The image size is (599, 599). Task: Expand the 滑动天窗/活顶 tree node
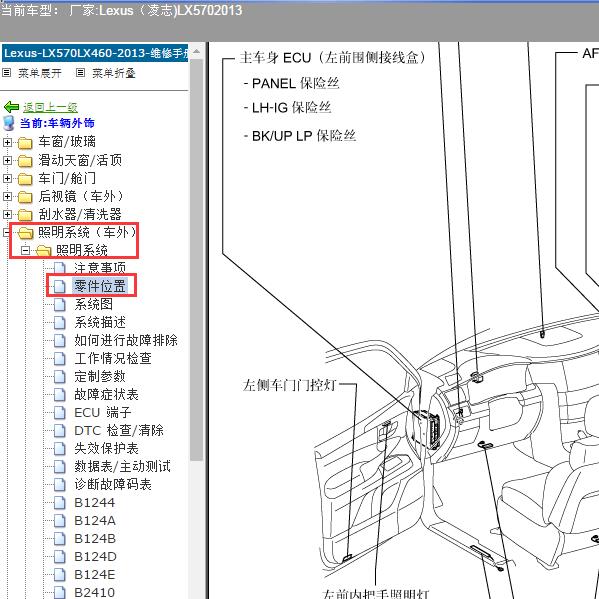click(x=7, y=160)
